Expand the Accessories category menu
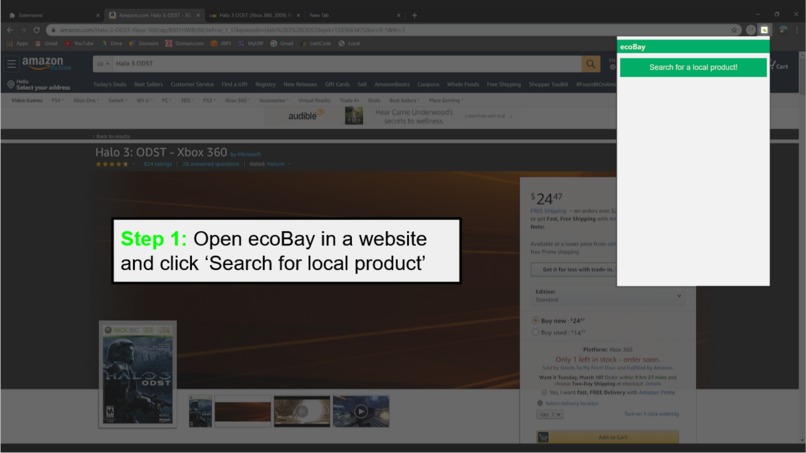Viewport: 806px width, 453px height. click(x=273, y=100)
